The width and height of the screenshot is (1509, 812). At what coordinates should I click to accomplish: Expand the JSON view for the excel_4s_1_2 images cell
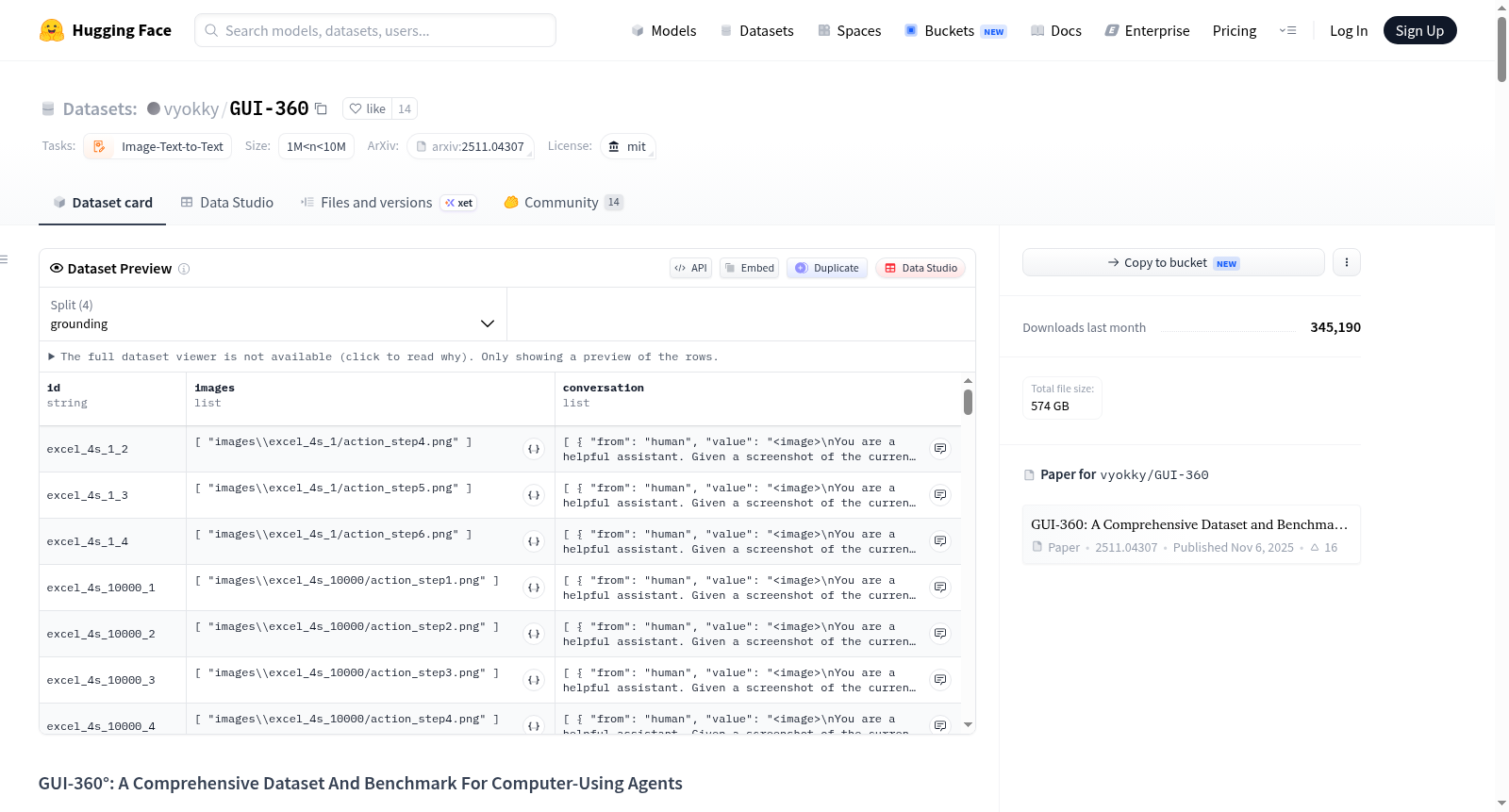tap(534, 449)
